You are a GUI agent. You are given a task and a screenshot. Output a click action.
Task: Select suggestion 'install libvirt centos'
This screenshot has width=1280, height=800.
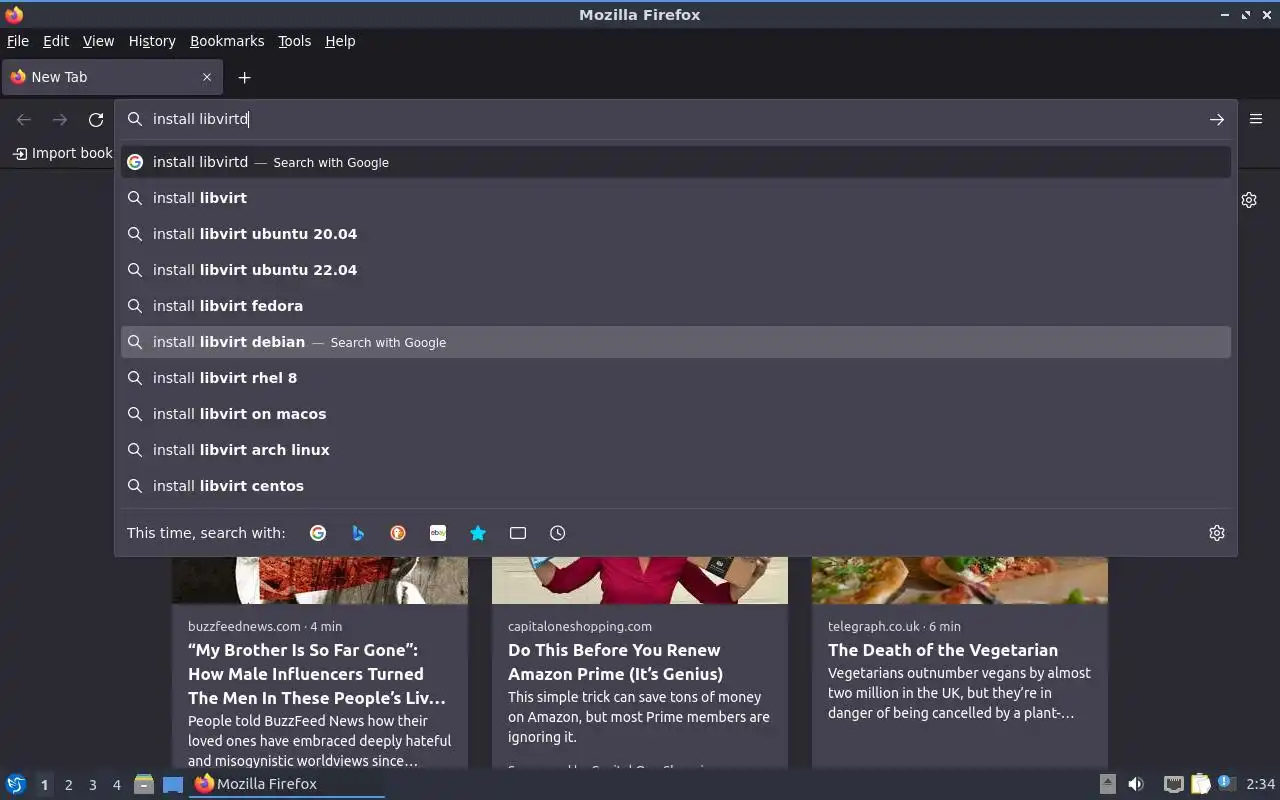[676, 486]
